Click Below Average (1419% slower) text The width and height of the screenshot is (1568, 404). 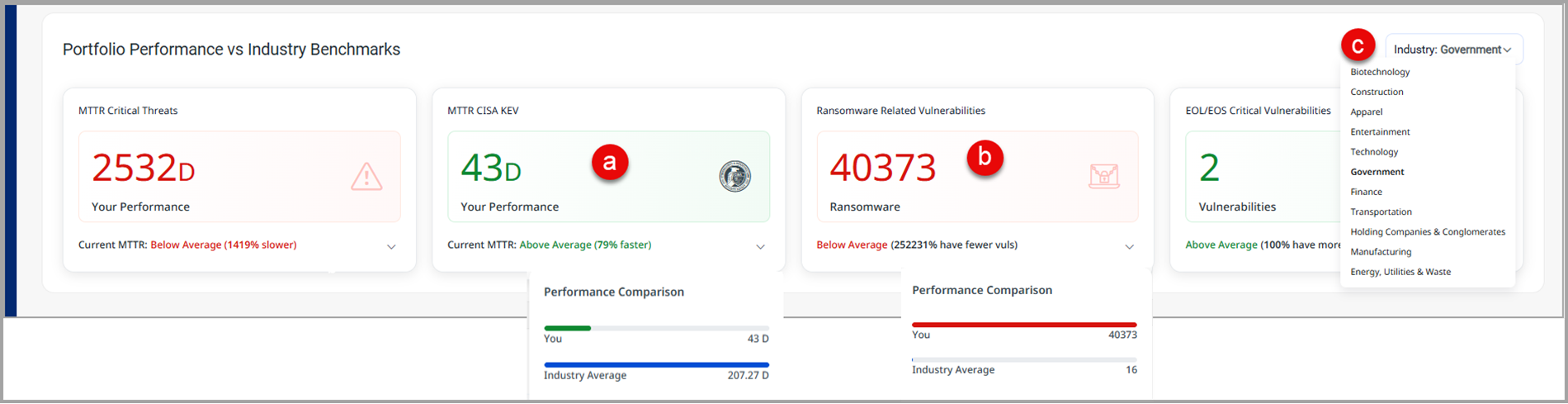tap(223, 245)
